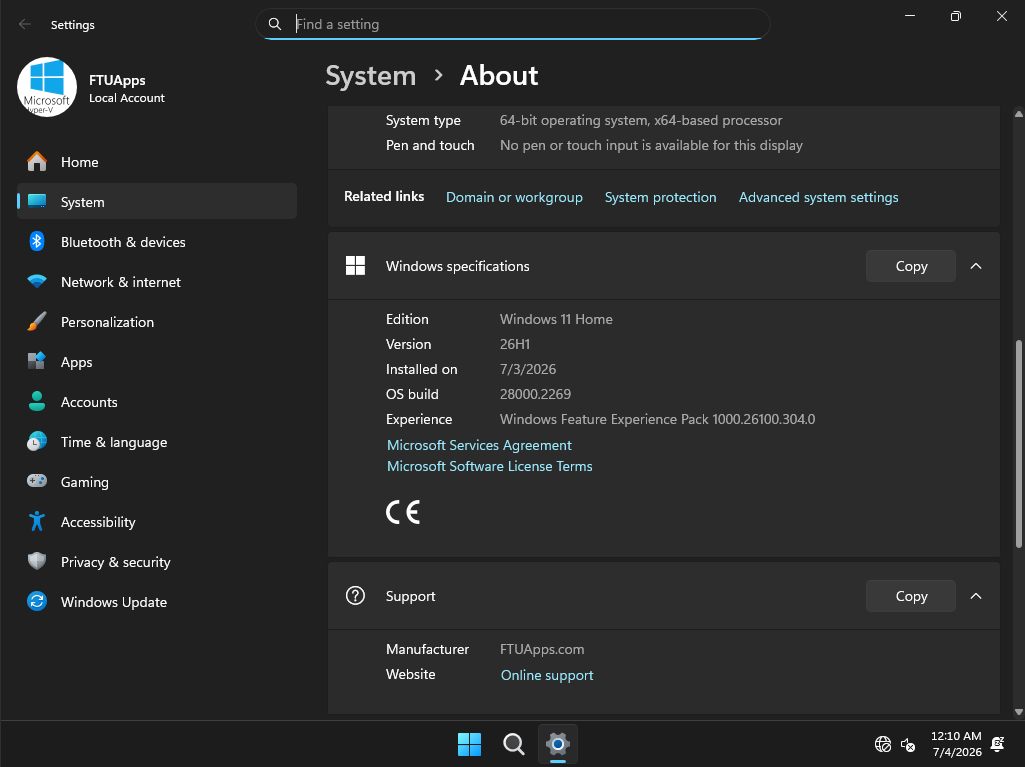Click the Apps icon in sidebar
Viewport: 1025px width, 767px height.
coord(37,361)
